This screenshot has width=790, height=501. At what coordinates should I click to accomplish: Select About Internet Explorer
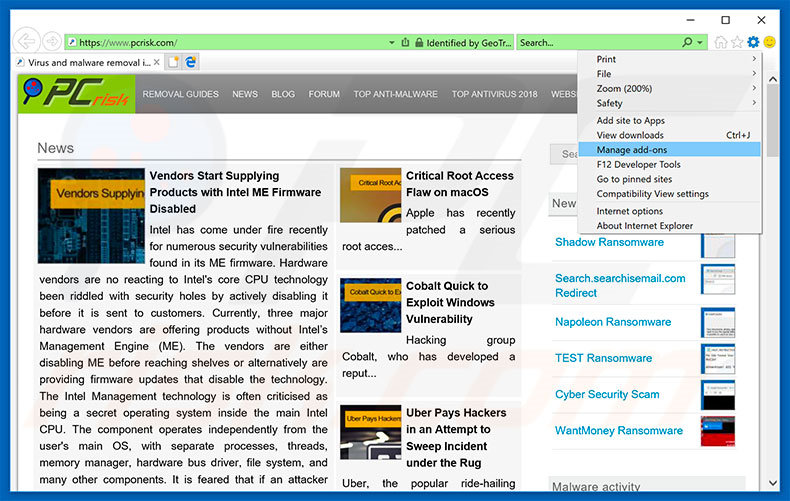670,226
